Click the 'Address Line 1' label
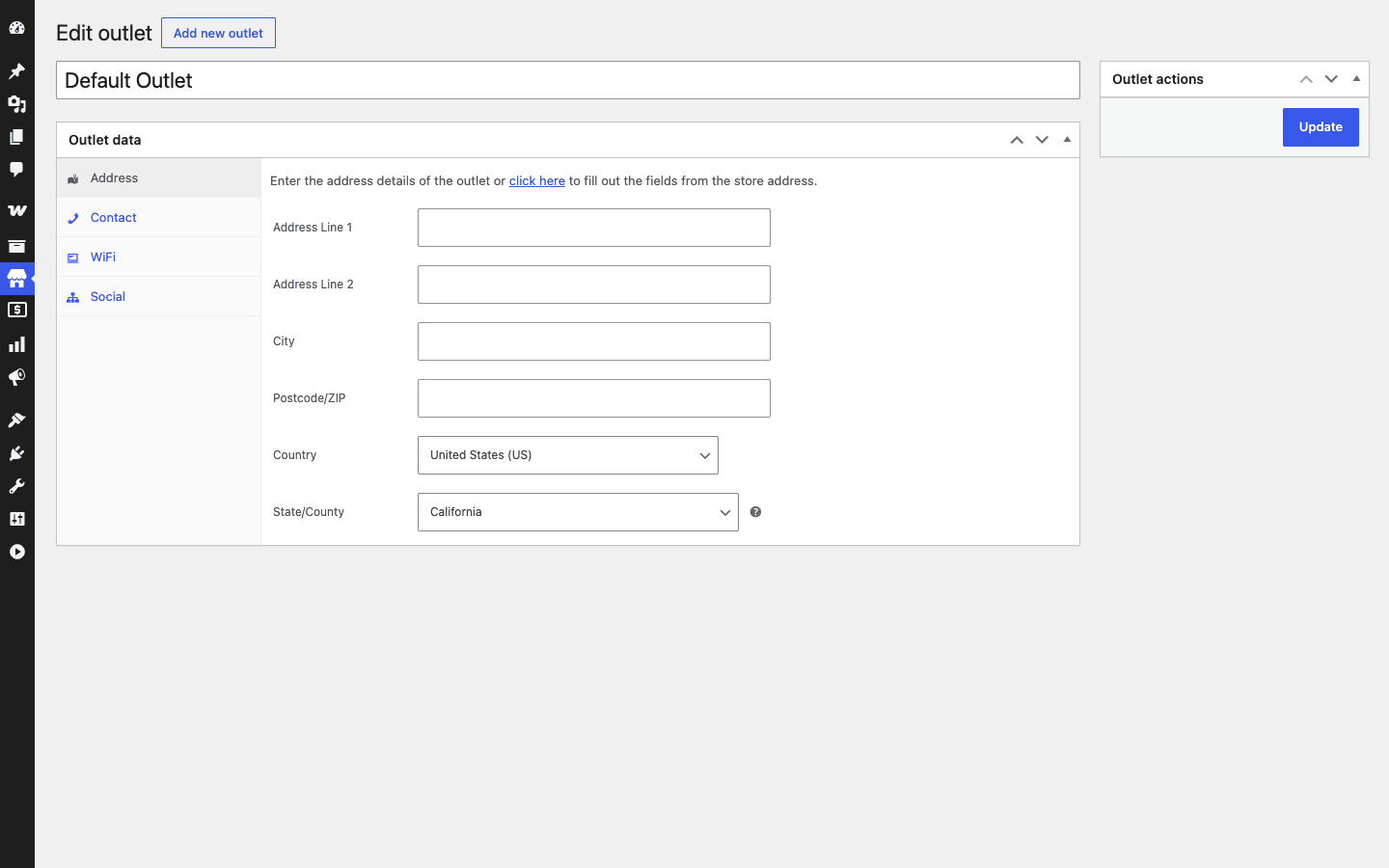The height and width of the screenshot is (868, 1389). click(x=313, y=228)
